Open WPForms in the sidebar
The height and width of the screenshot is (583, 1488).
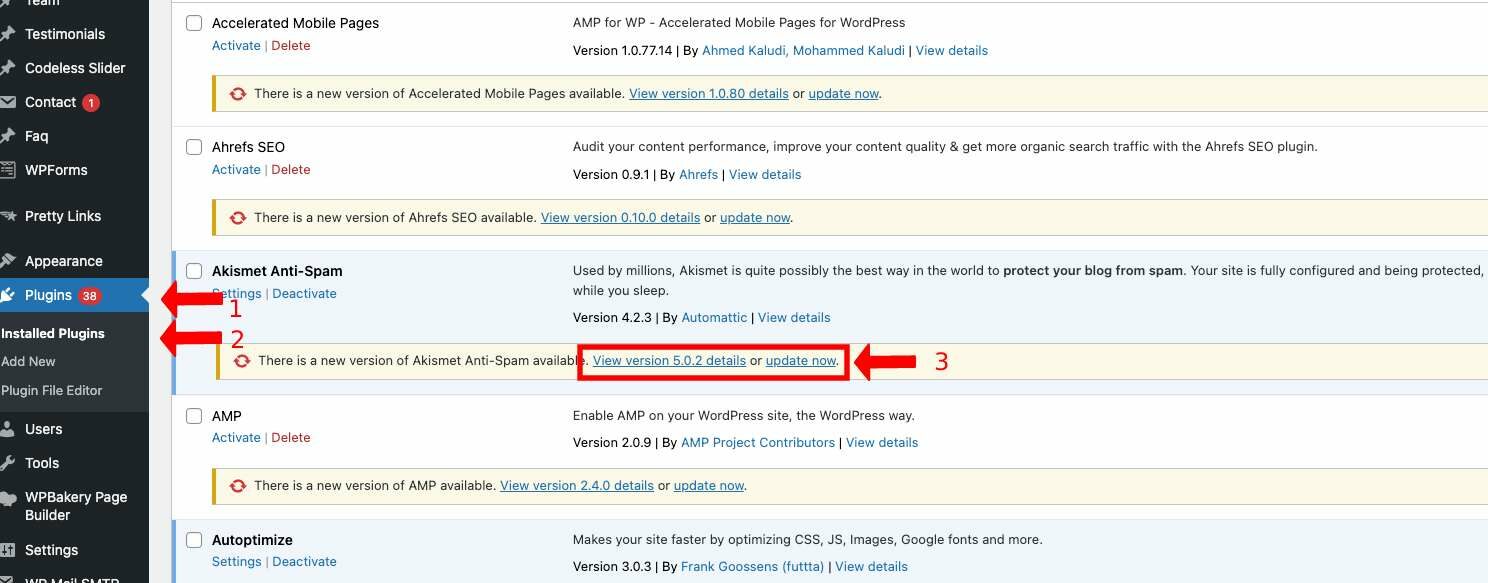[56, 170]
